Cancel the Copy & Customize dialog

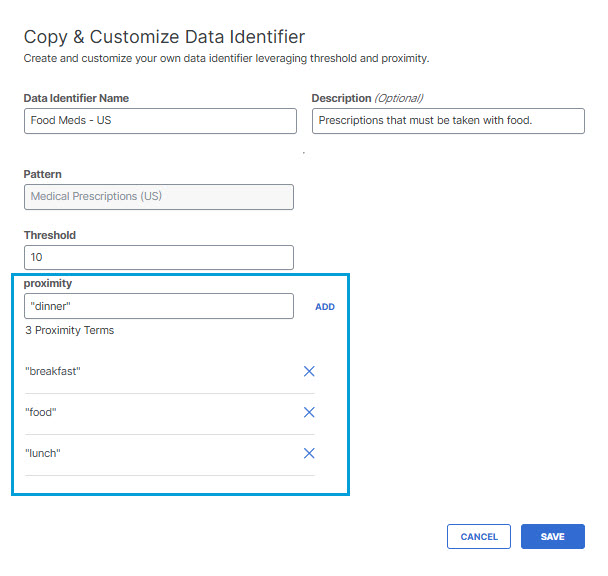pos(478,536)
